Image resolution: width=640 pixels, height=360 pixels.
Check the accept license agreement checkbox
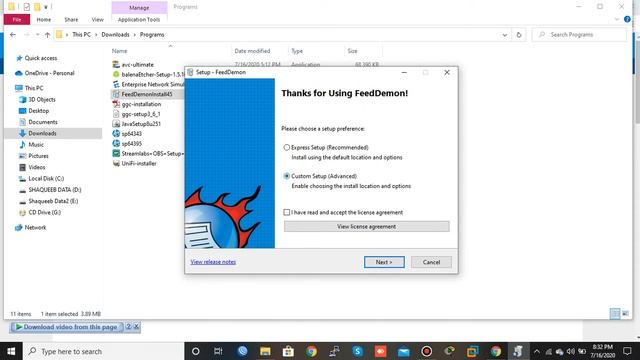click(x=287, y=212)
